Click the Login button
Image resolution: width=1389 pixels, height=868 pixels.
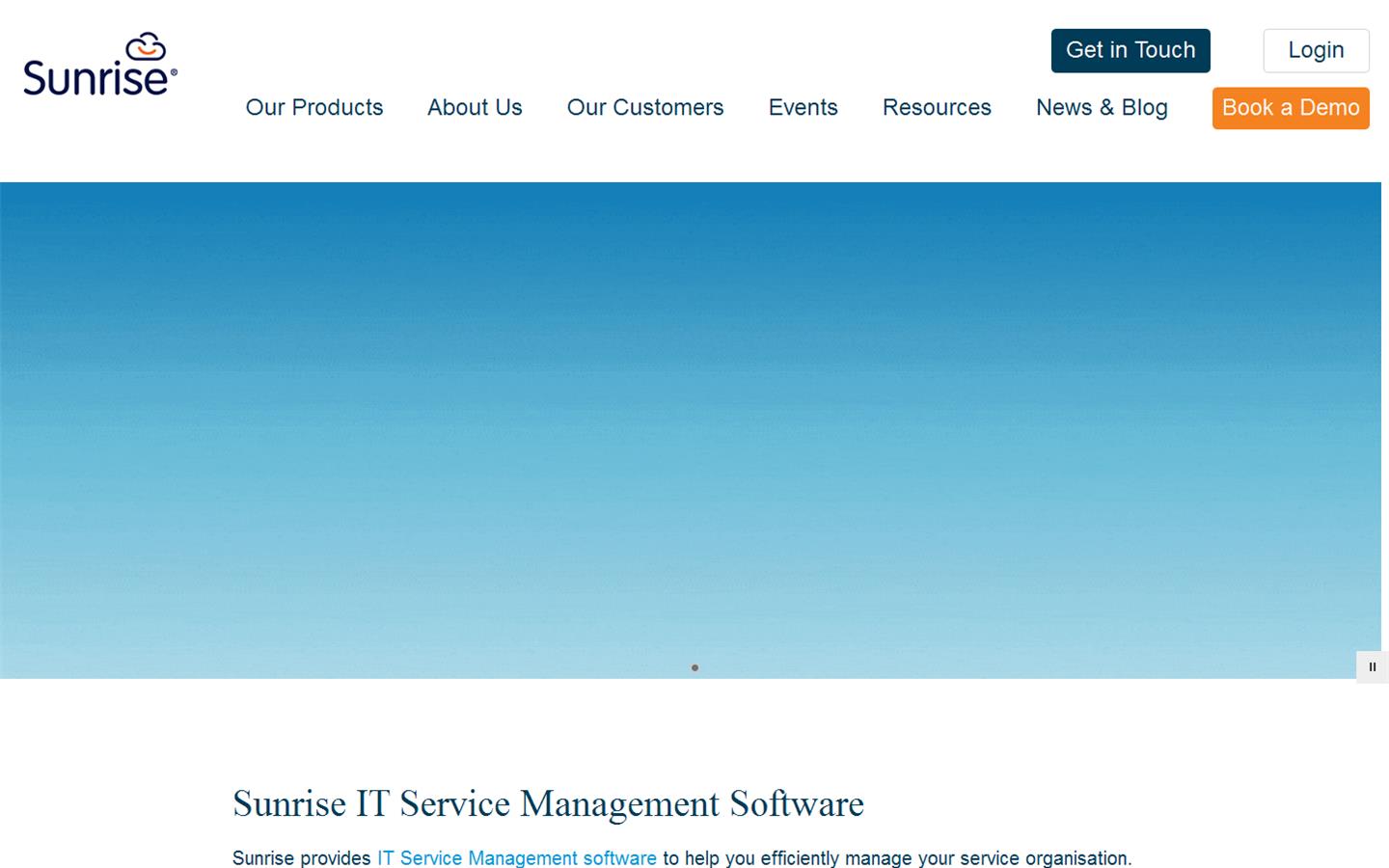coord(1316,50)
